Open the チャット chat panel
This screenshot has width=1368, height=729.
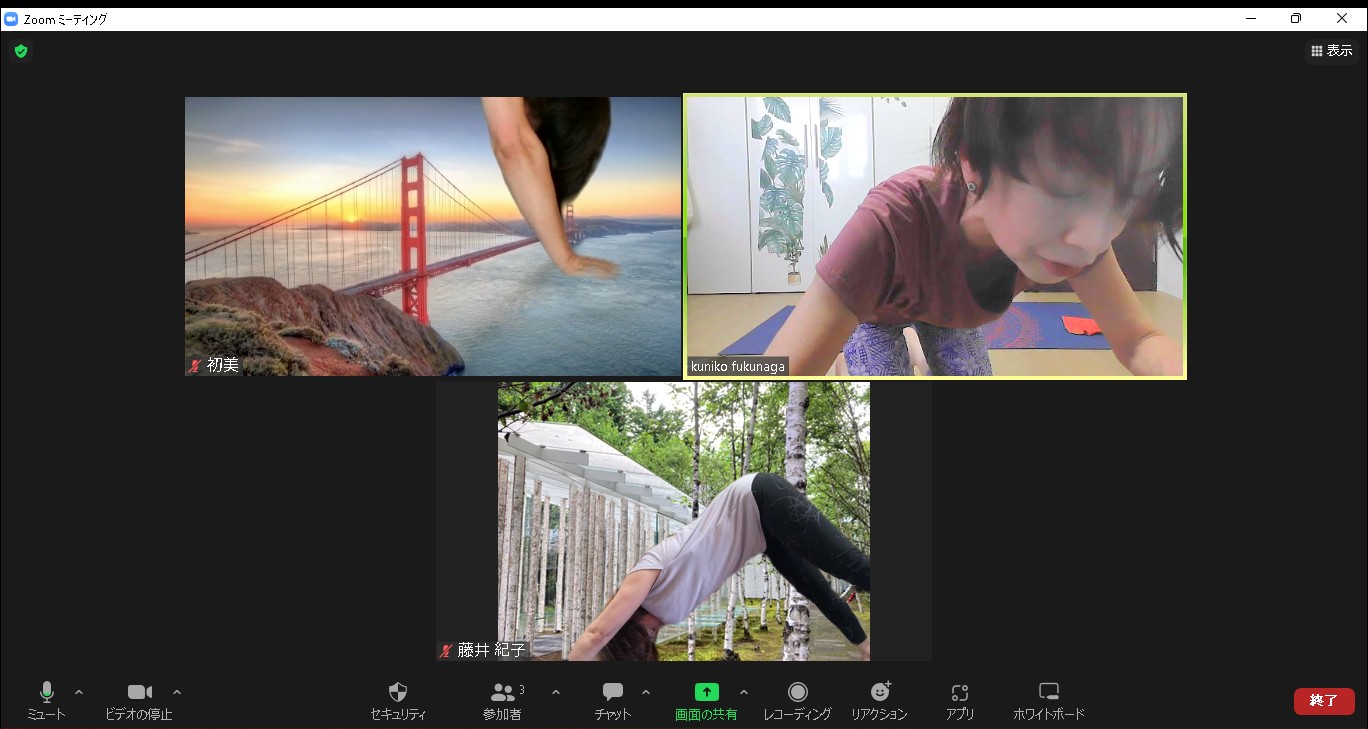(x=613, y=701)
